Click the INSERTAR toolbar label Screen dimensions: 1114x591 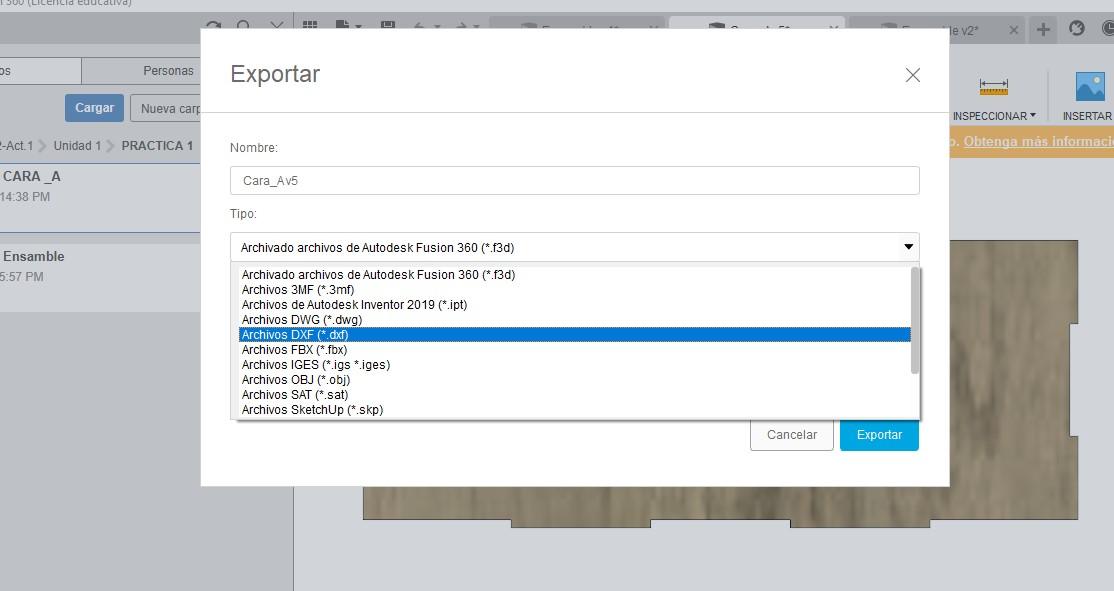(1087, 116)
